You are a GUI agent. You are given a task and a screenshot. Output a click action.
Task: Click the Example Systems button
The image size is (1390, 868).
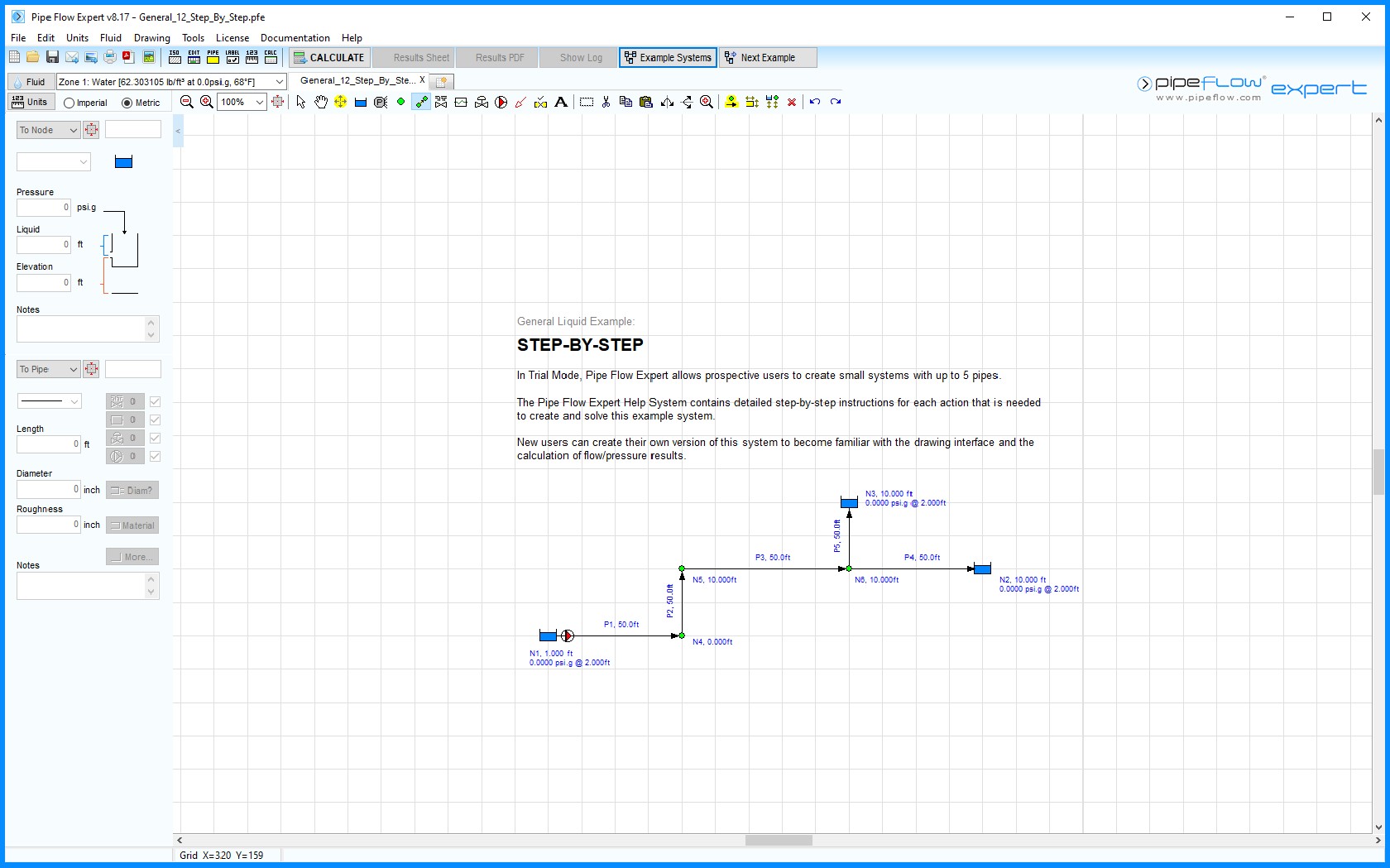(668, 57)
